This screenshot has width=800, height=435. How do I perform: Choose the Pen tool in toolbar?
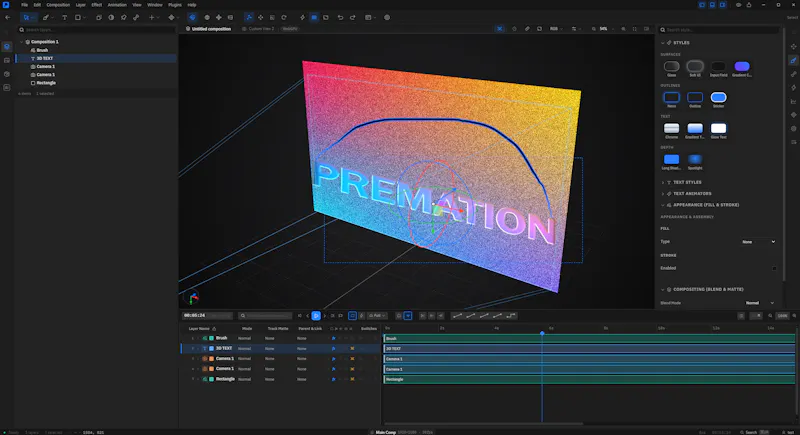45,17
